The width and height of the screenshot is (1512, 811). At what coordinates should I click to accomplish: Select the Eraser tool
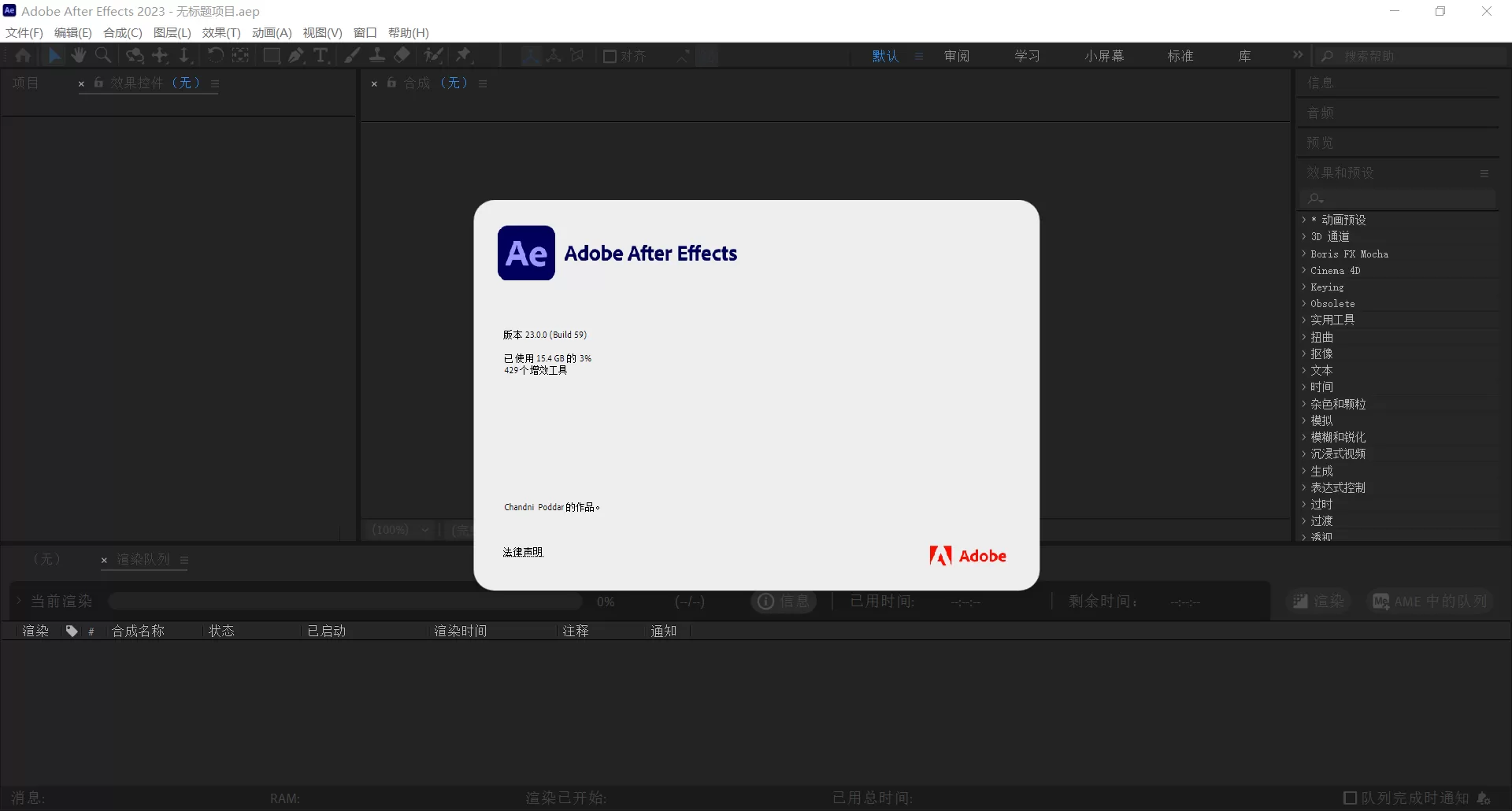point(402,55)
